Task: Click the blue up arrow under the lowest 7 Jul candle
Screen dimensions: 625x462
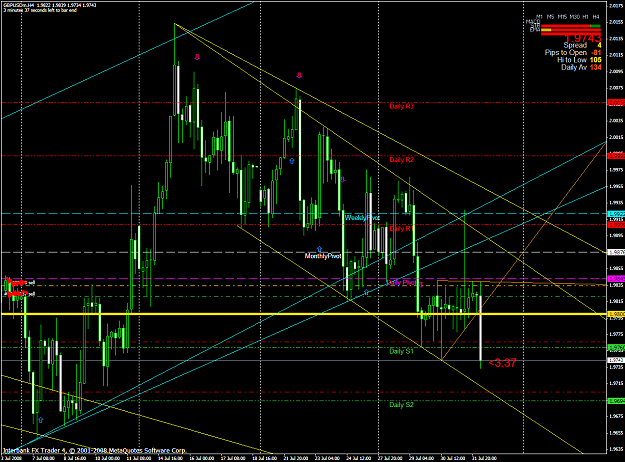Action: coord(41,420)
